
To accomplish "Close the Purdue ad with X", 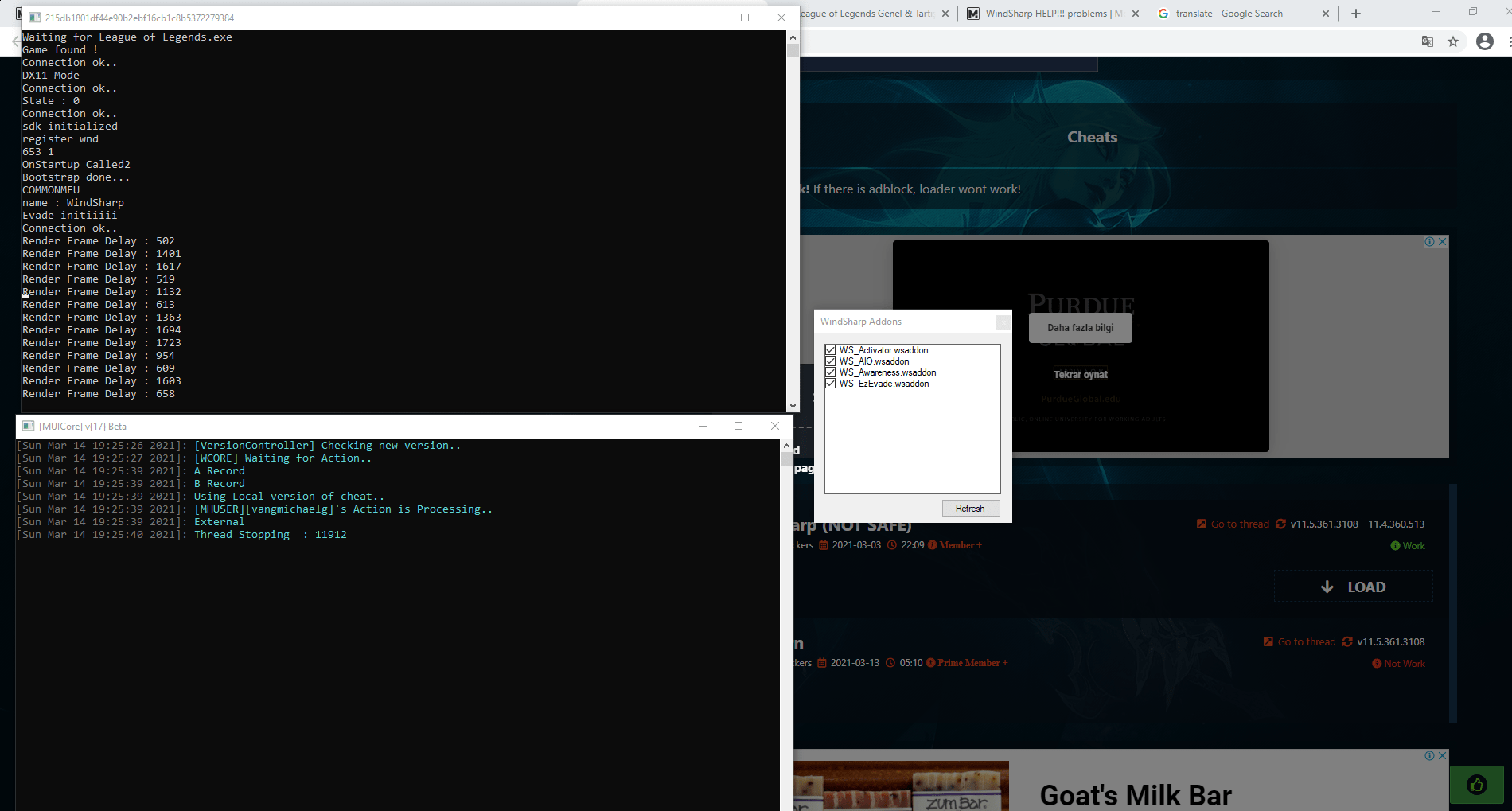I will tap(1443, 241).
